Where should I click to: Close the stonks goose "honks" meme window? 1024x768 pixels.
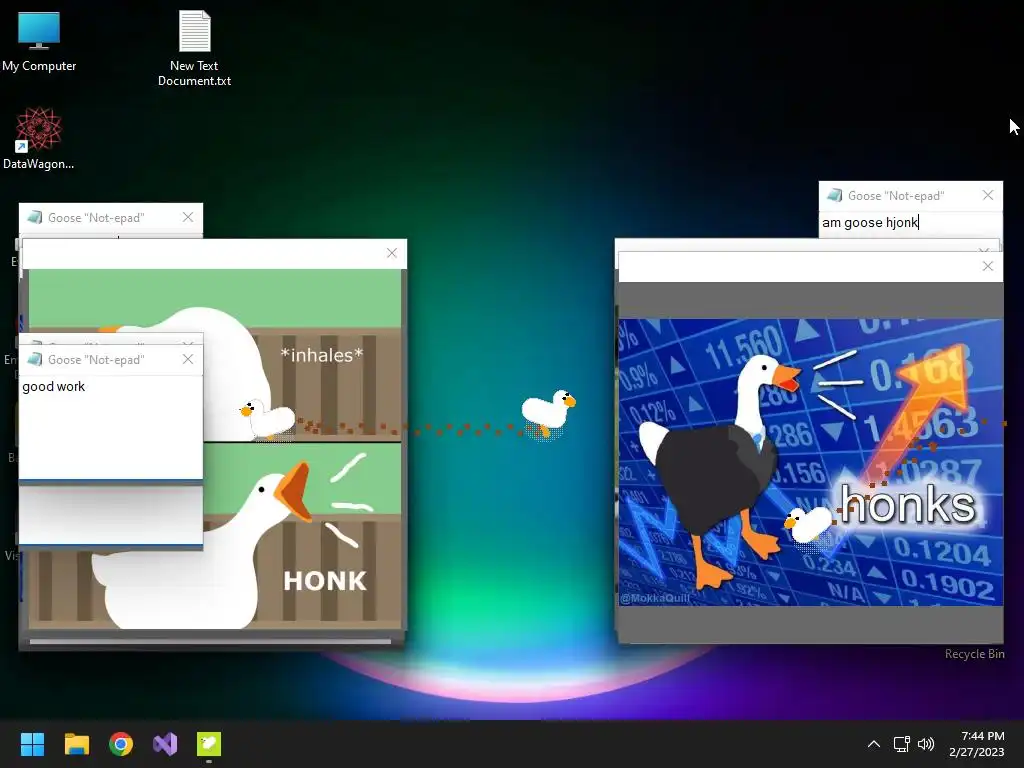coord(988,266)
